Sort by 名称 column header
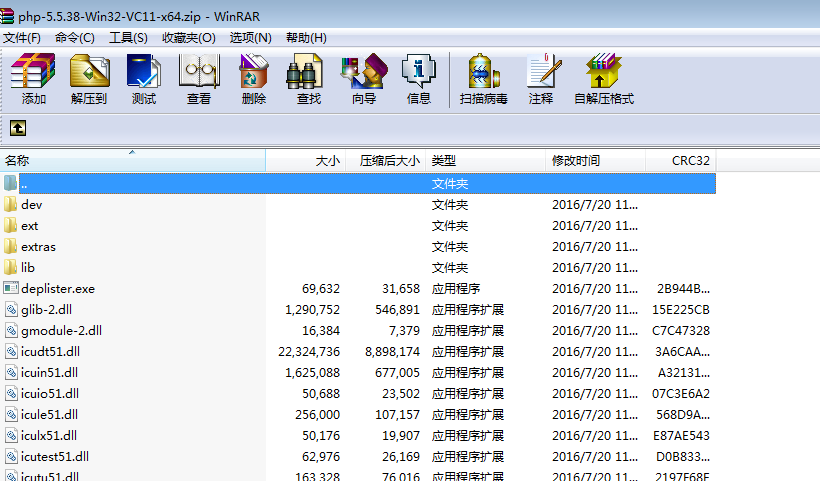The height and width of the screenshot is (481, 820). (133, 161)
